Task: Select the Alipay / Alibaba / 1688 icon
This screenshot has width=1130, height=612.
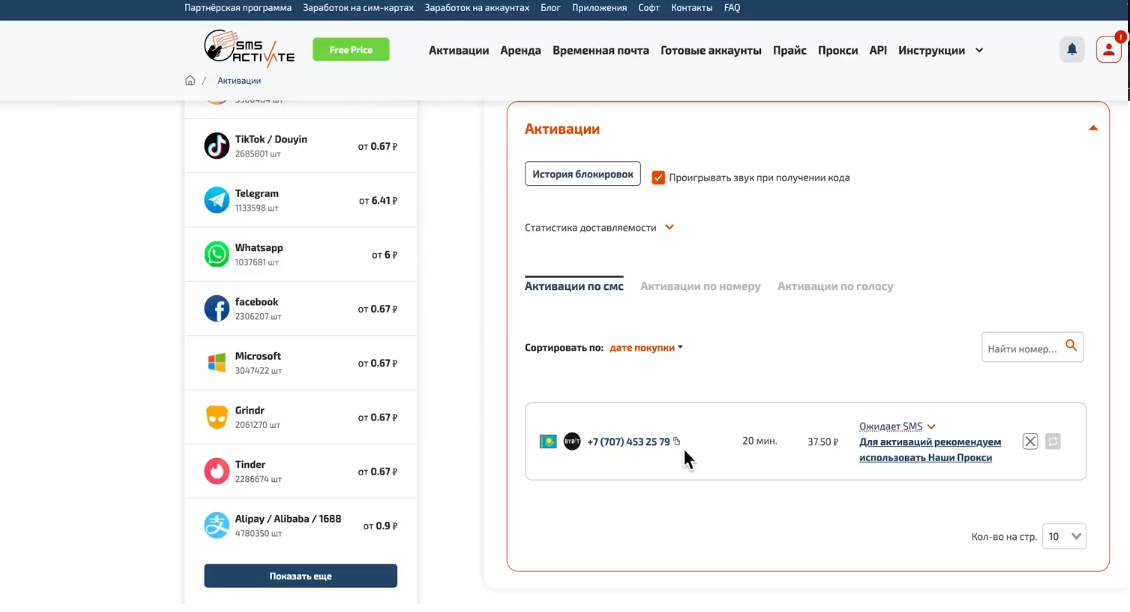Action: [x=216, y=525]
